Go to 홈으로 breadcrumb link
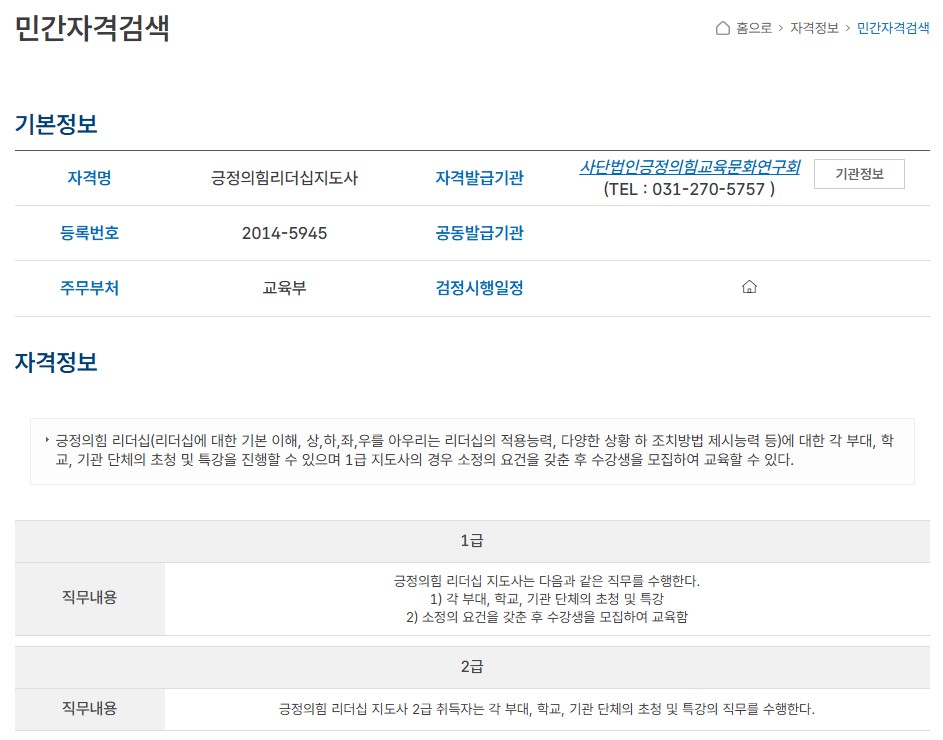 pyautogui.click(x=753, y=28)
